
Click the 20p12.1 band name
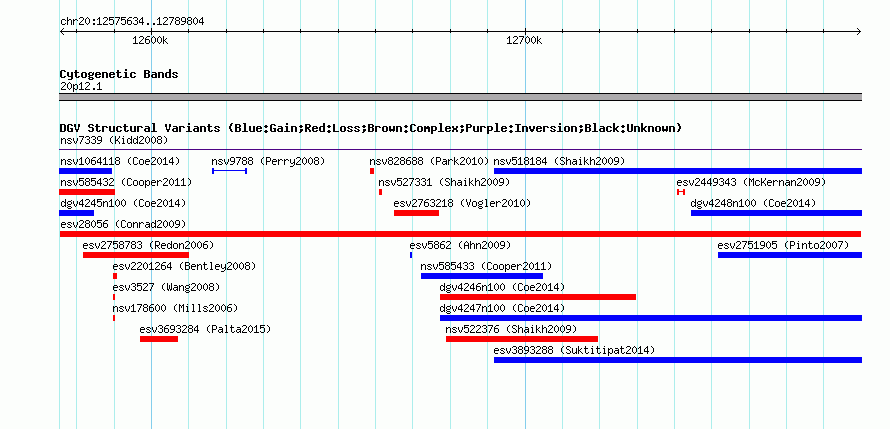coord(81,87)
